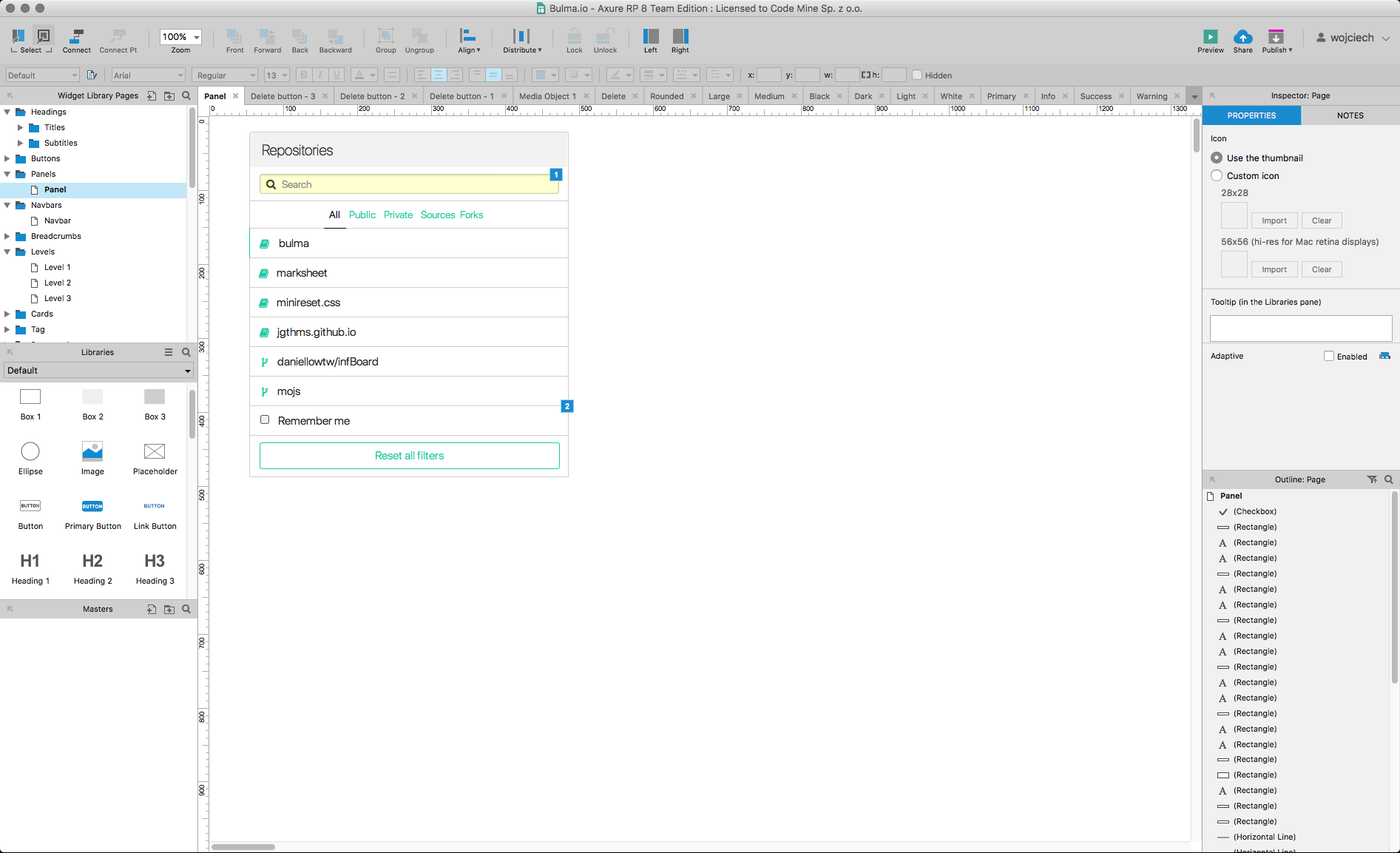This screenshot has height=853, width=1400.
Task: Click the Align tool icon
Action: point(468,36)
